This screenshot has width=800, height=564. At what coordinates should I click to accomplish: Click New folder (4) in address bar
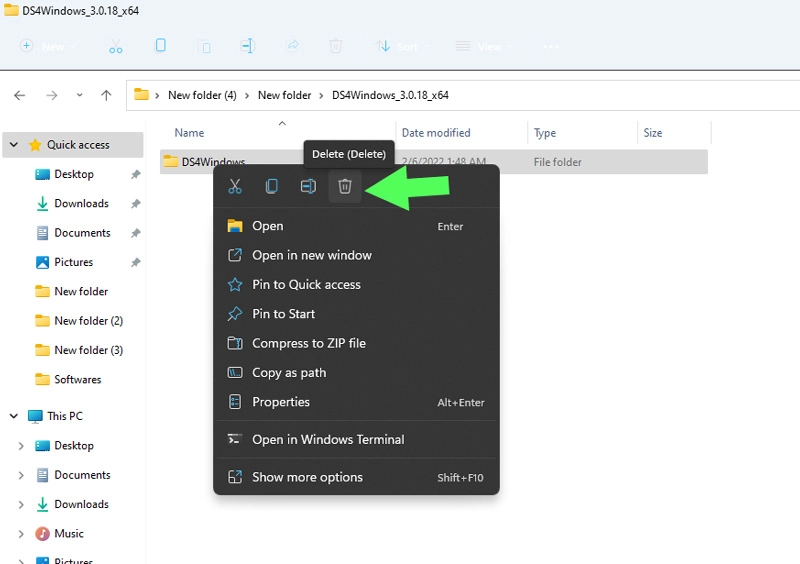(202, 95)
